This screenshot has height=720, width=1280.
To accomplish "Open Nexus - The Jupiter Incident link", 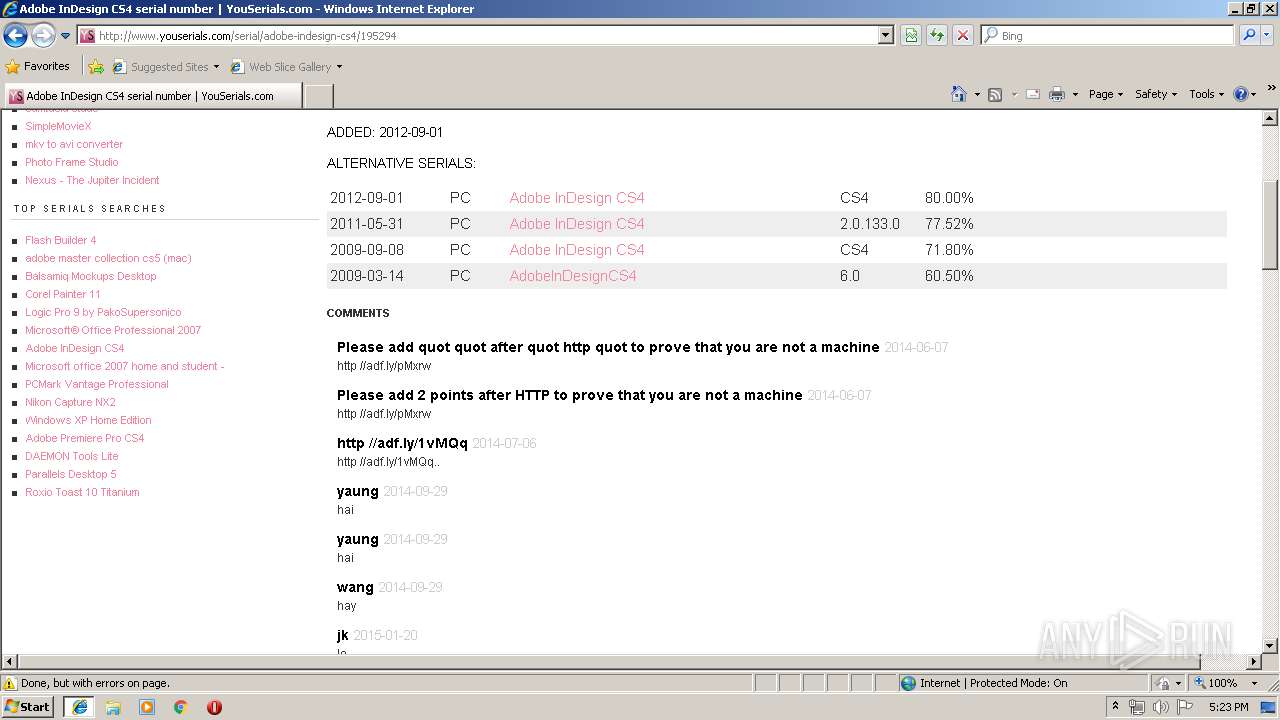I will click(92, 180).
